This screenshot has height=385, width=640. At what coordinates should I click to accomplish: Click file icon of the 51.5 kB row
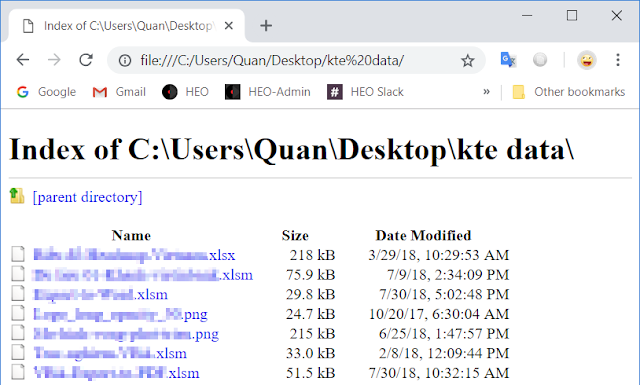coord(18,372)
